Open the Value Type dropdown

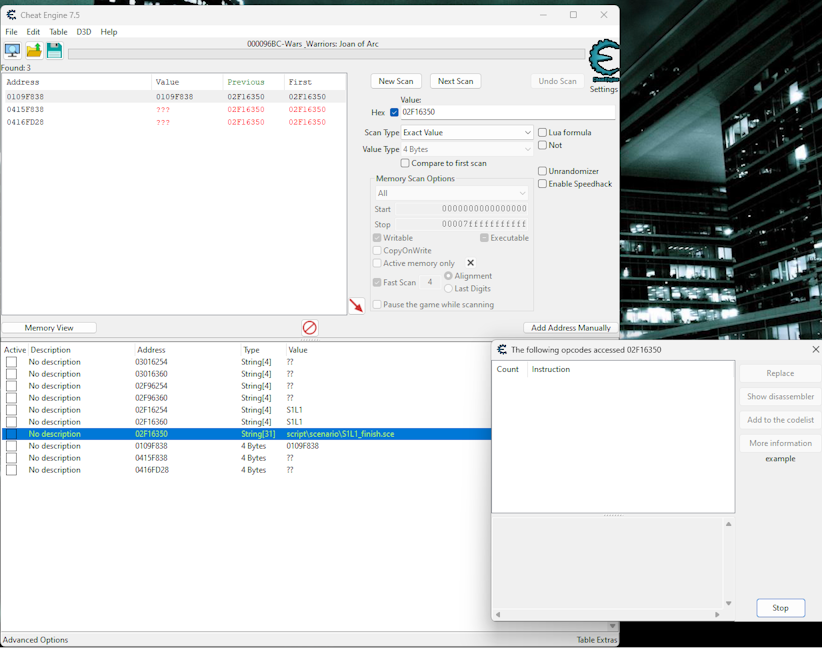point(467,150)
